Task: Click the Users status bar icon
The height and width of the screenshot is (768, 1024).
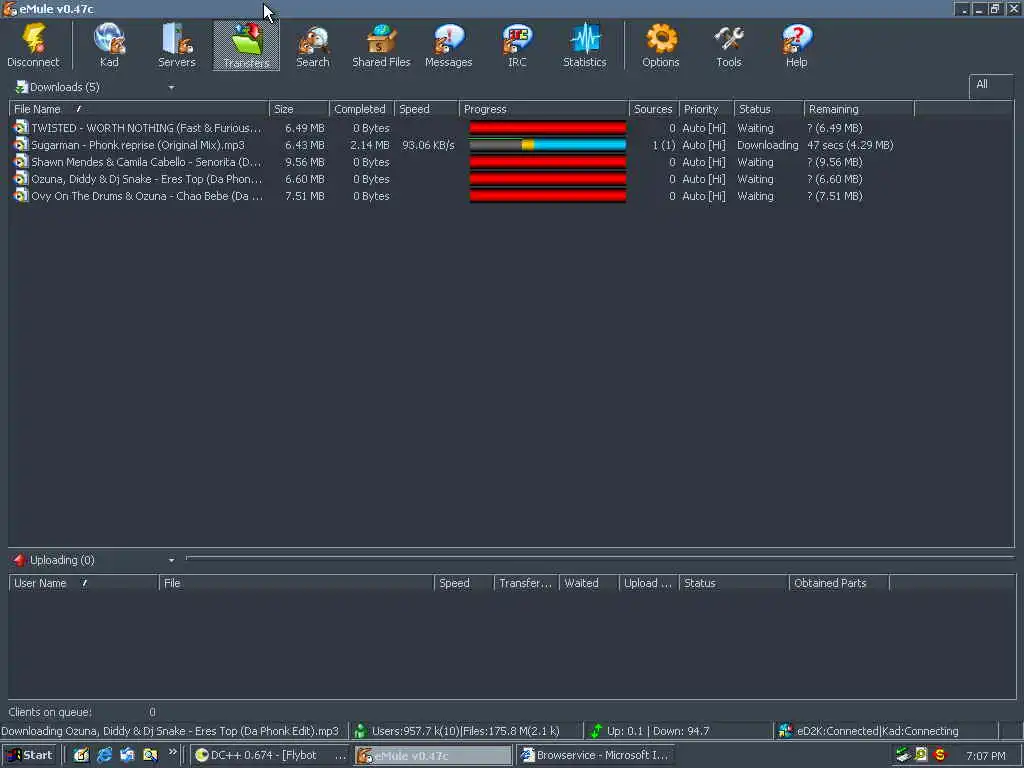Action: point(360,731)
